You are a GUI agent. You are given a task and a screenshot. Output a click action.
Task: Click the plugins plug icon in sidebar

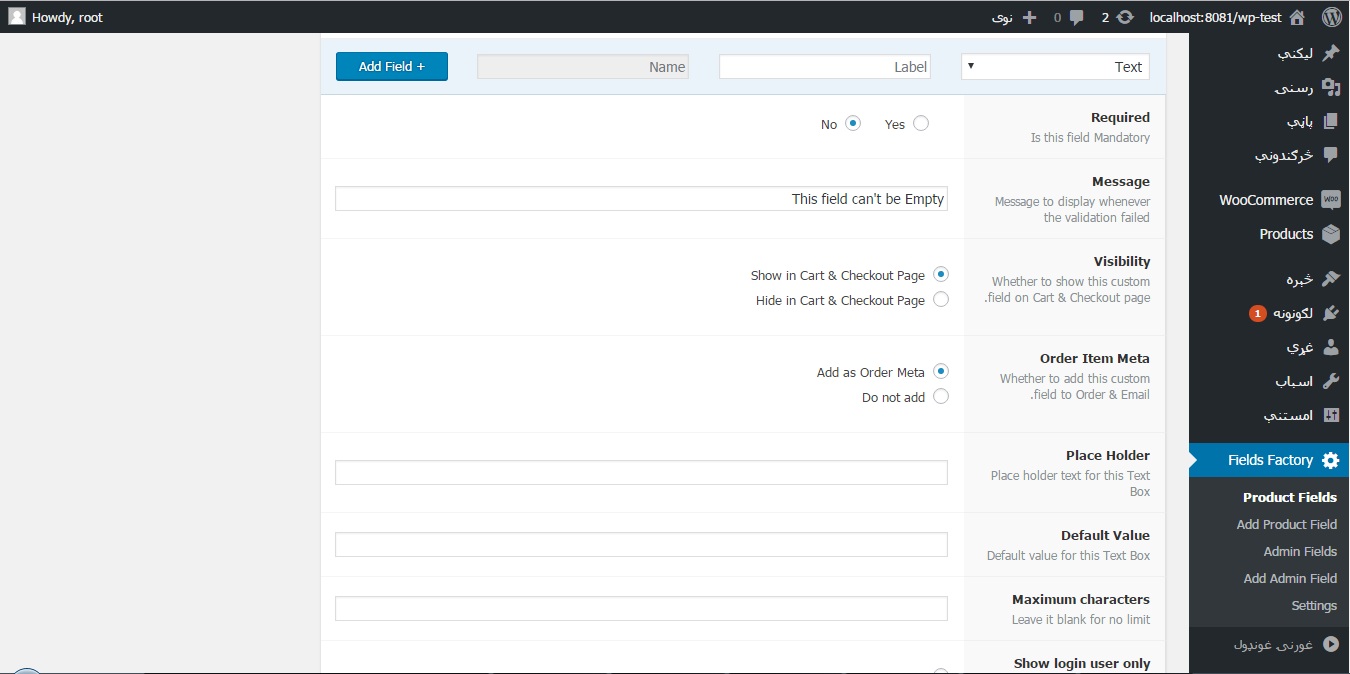point(1331,313)
